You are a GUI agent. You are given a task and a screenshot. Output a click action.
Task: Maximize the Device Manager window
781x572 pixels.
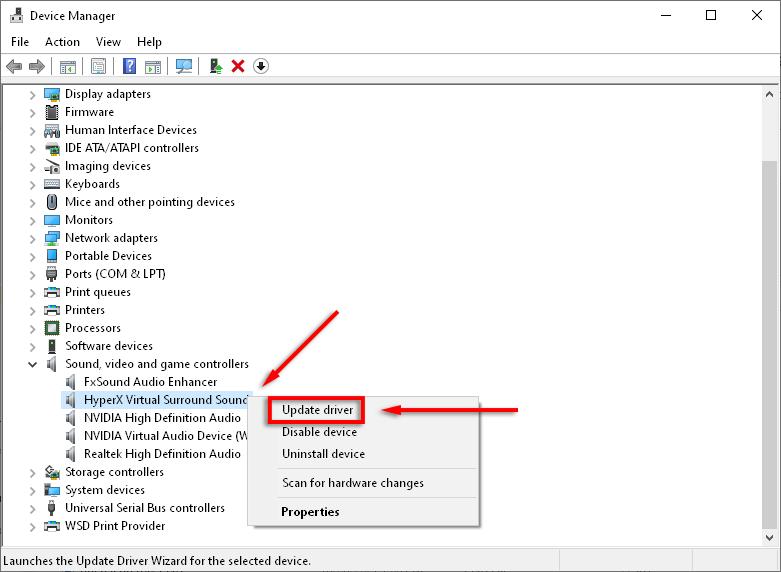click(x=711, y=15)
